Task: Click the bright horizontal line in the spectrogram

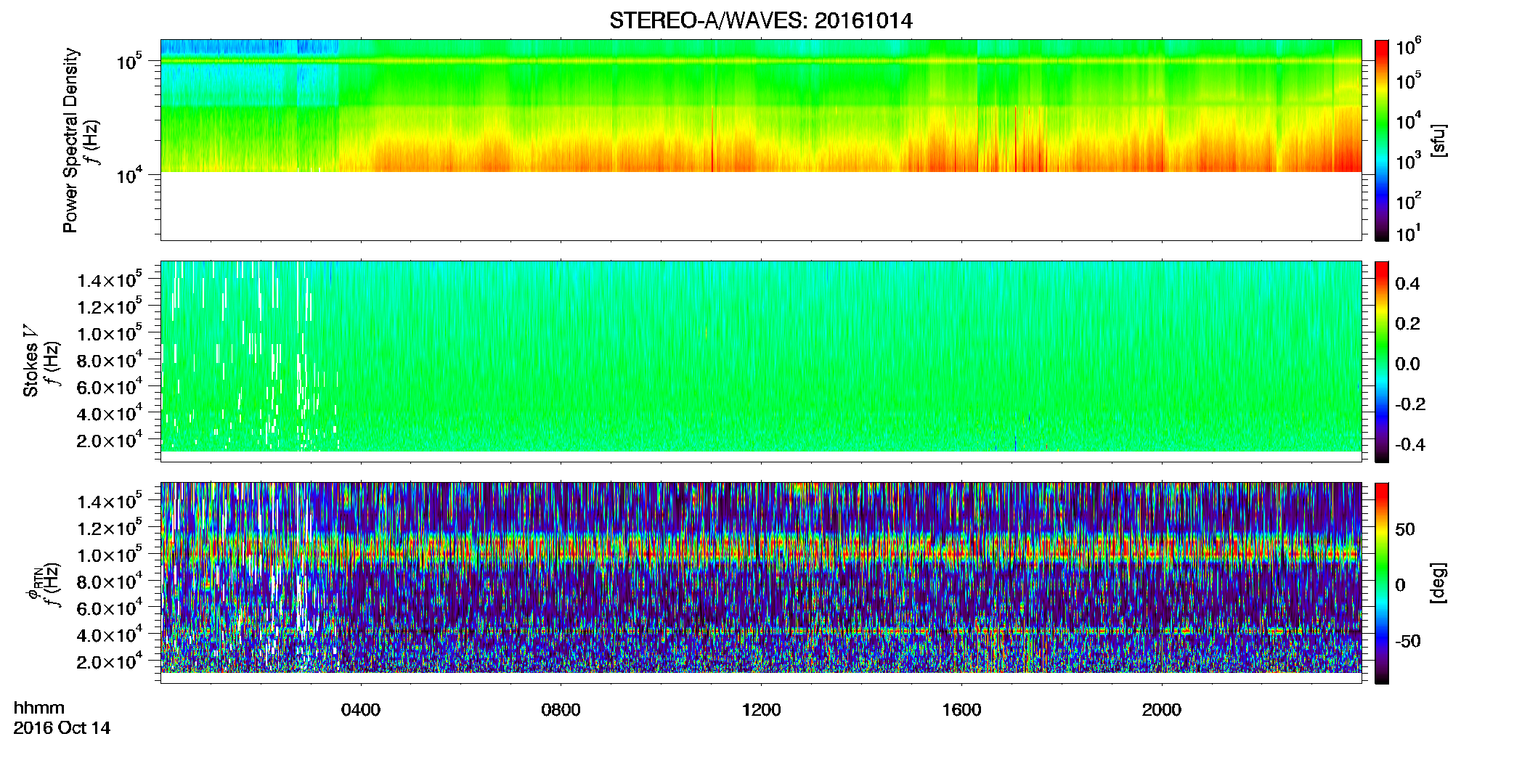Action: pos(760,62)
